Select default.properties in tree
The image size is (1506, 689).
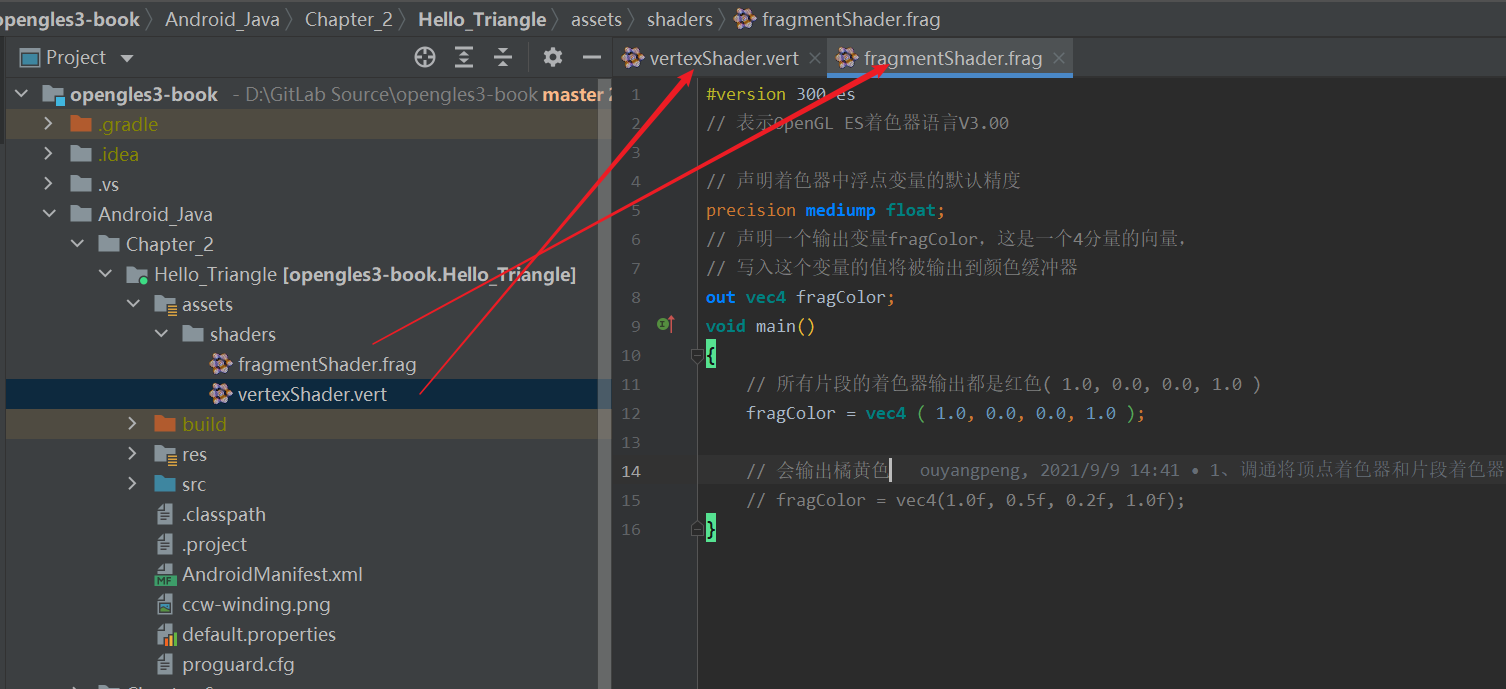click(x=259, y=634)
